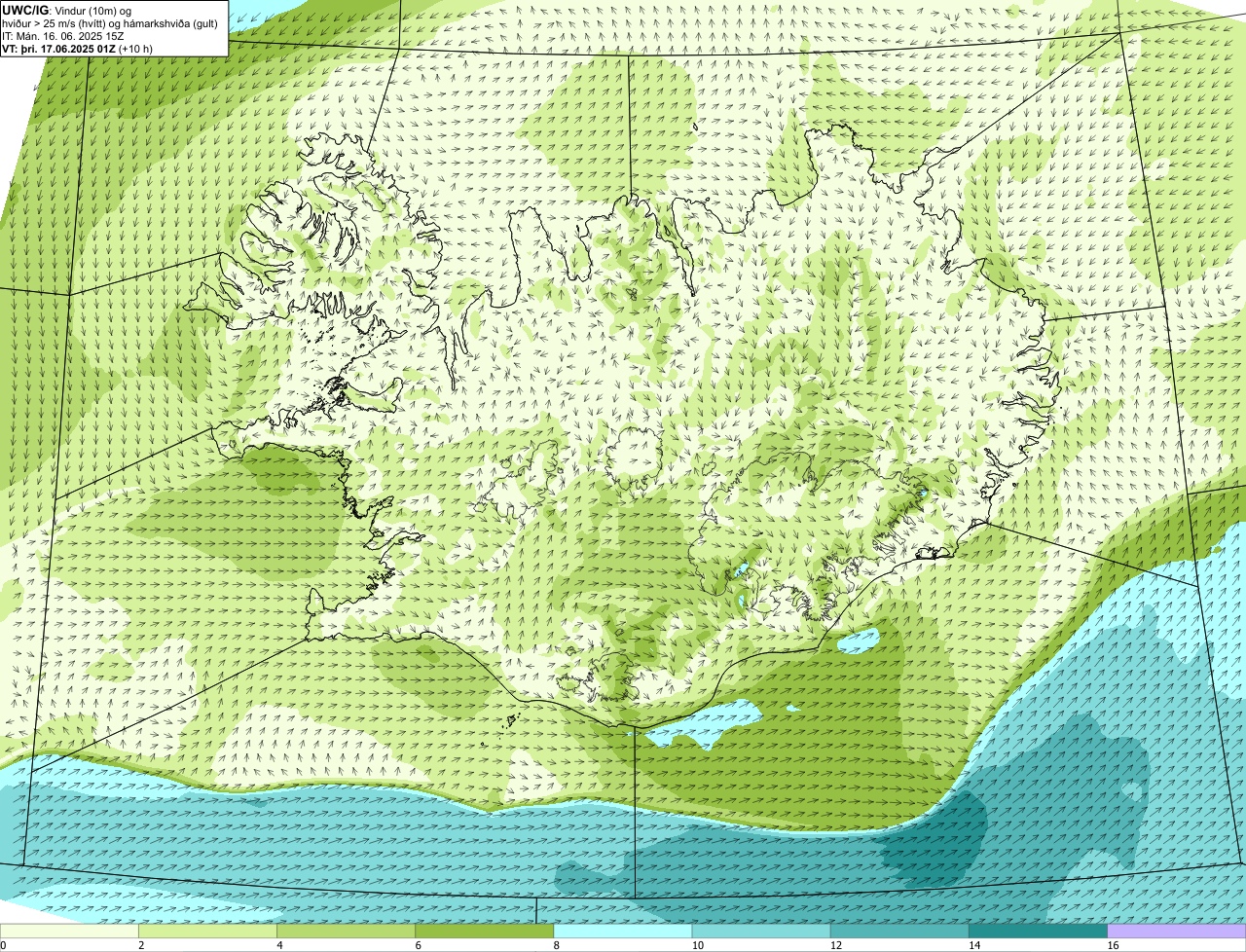Select the 'IT: Mán. 16. 06. 2025 15Z' line
1246x952 pixels.
pyautogui.click(x=63, y=36)
